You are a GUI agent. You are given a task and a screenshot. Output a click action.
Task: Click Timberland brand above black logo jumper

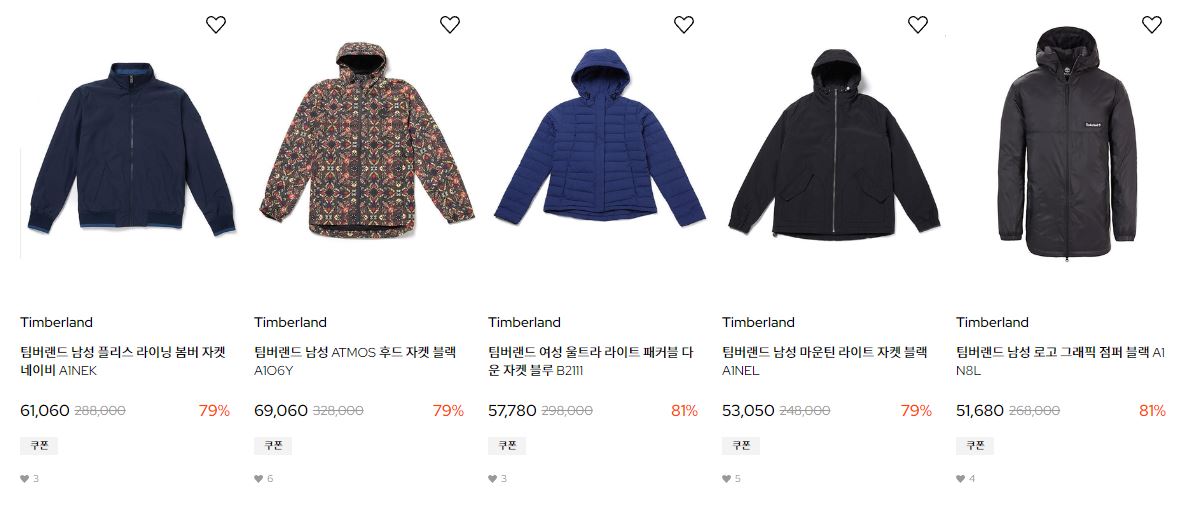click(x=992, y=322)
